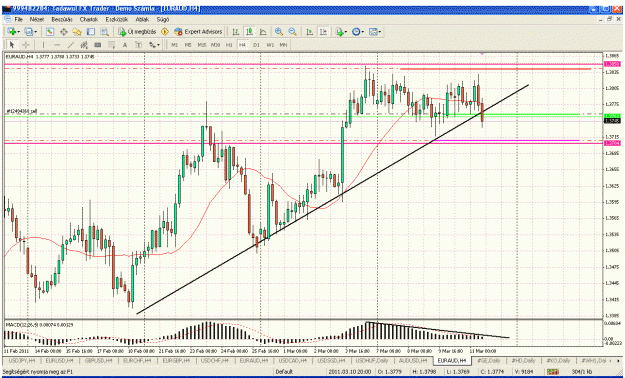The height and width of the screenshot is (378, 625).
Task: Open a new chart window
Action: coord(12,32)
